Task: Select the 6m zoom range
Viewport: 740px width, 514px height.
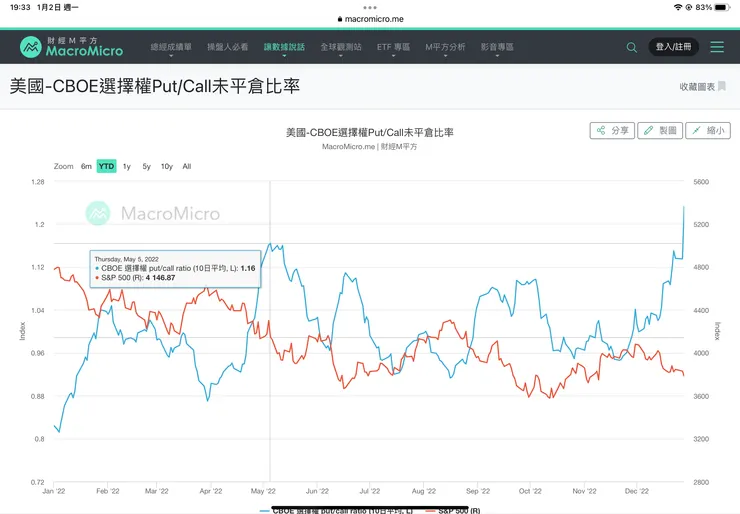Action: tap(86, 166)
